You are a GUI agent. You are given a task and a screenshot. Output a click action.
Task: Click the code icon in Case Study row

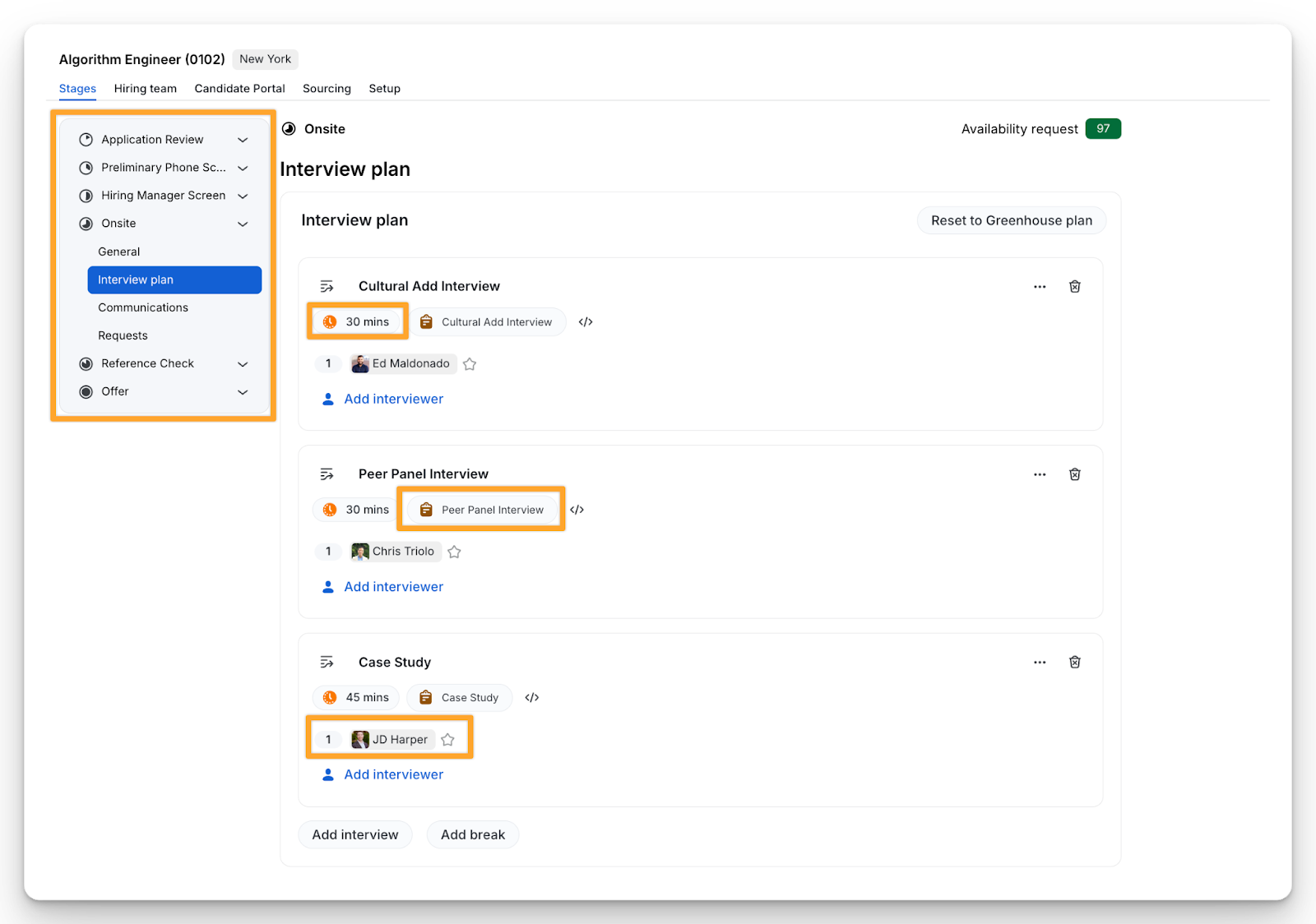[x=532, y=698]
